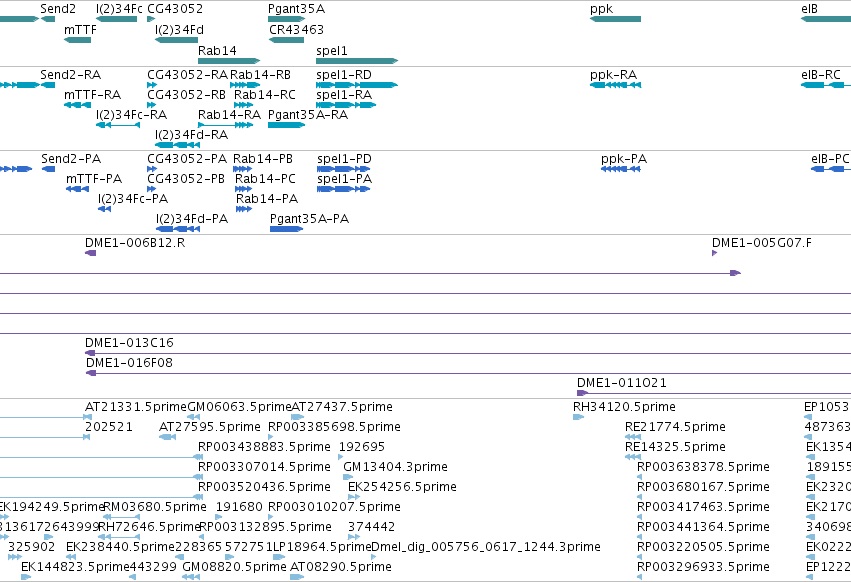Click the Dmel_dig_005756_0617_1244.3prime label

pyautogui.click(x=486, y=546)
